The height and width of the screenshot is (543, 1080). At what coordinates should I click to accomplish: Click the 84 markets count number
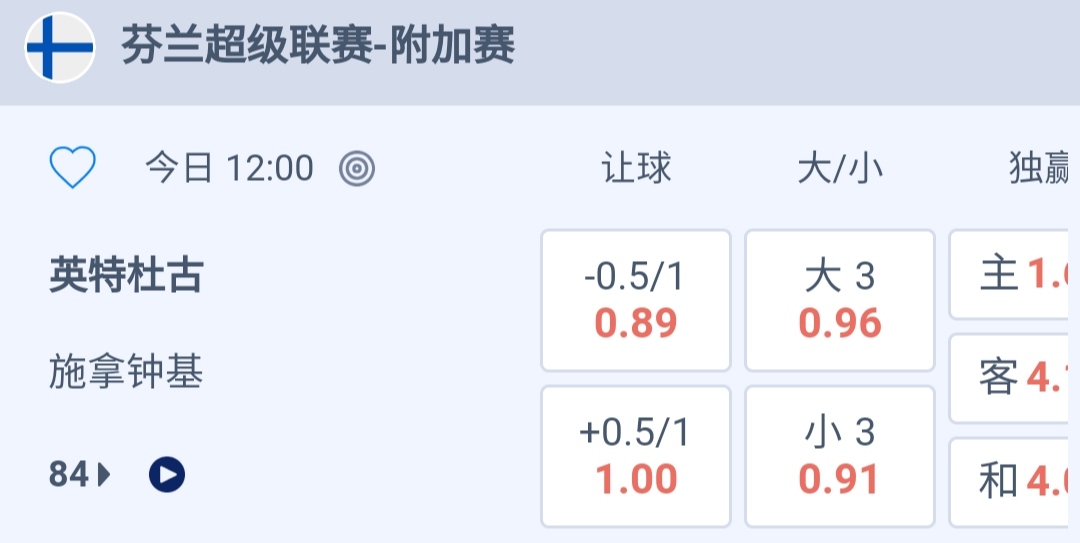(x=69, y=474)
